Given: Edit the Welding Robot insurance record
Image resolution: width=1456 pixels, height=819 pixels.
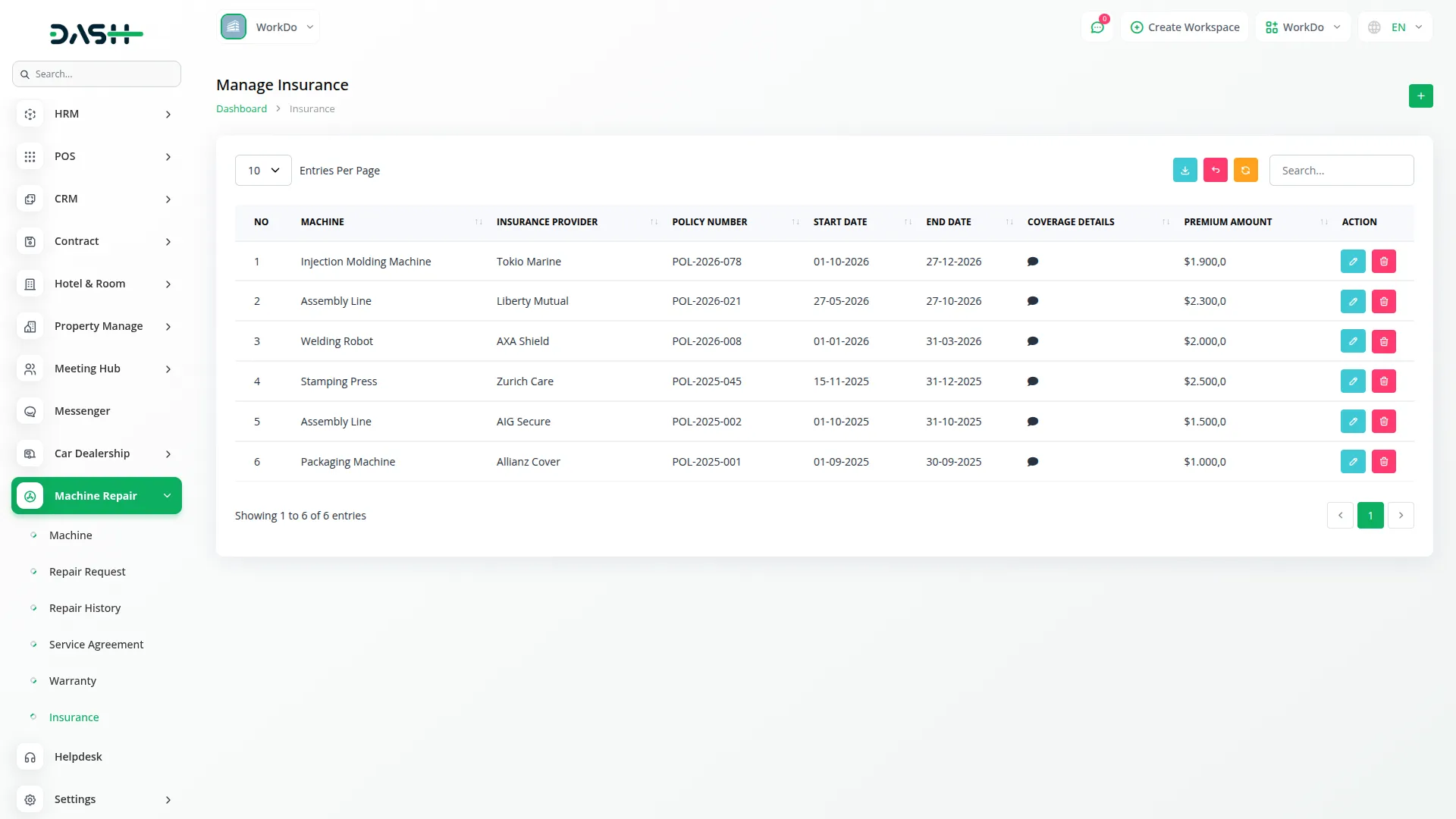Looking at the screenshot, I should [1353, 340].
